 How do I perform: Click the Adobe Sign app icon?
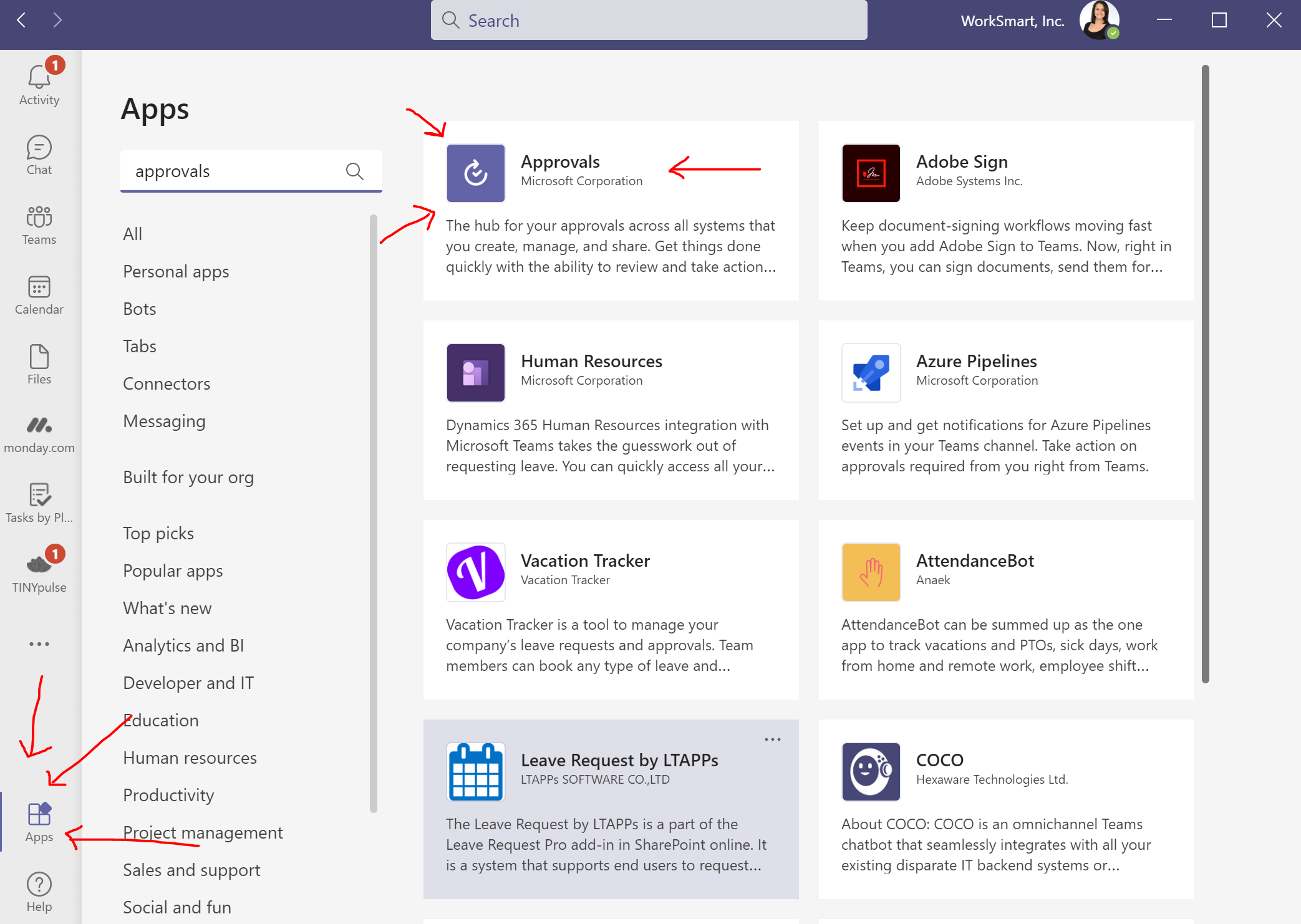(871, 173)
